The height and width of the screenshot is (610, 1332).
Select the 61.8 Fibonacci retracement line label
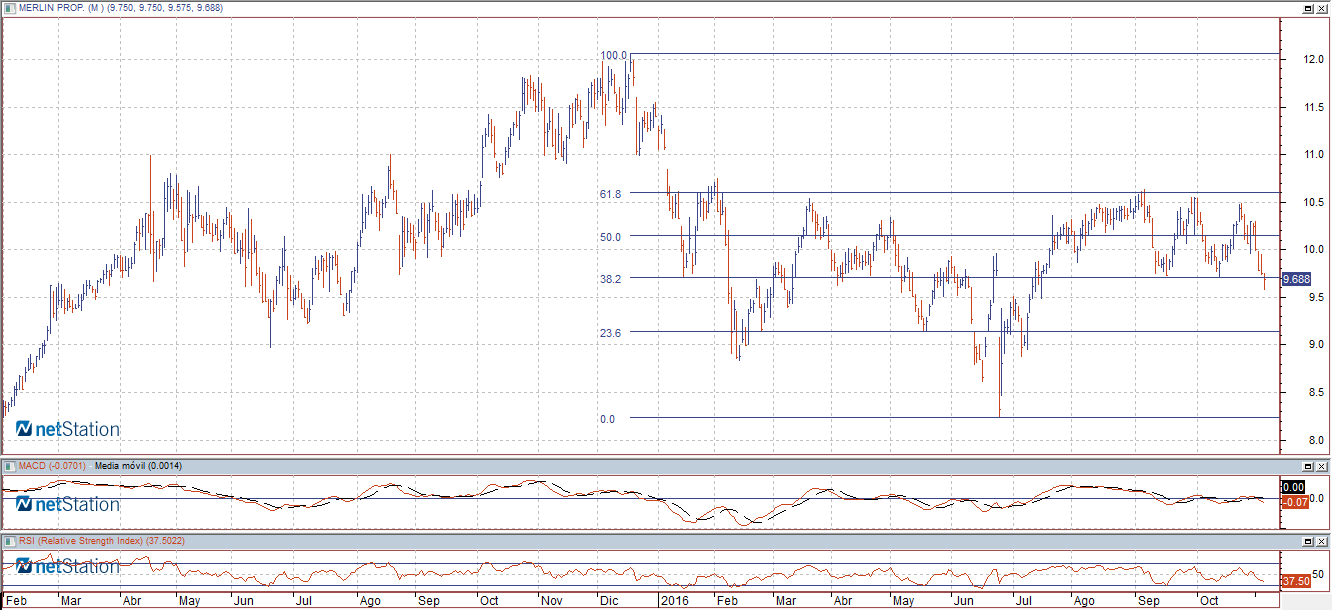pyautogui.click(x=611, y=194)
